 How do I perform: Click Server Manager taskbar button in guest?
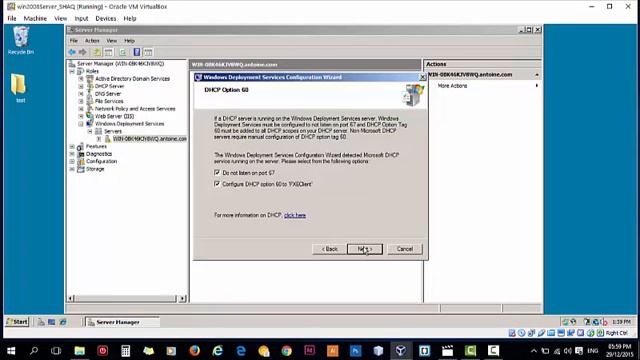(x=122, y=322)
